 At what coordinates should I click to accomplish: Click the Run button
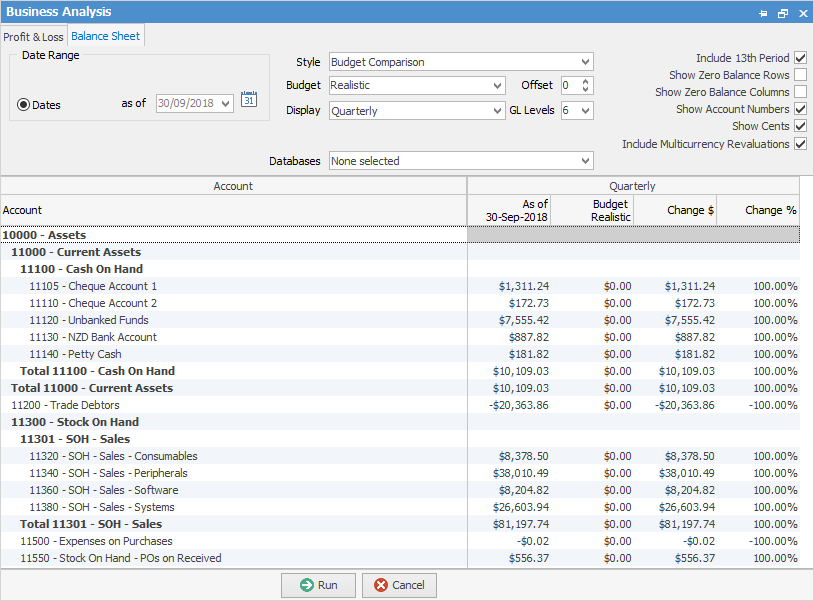click(318, 585)
